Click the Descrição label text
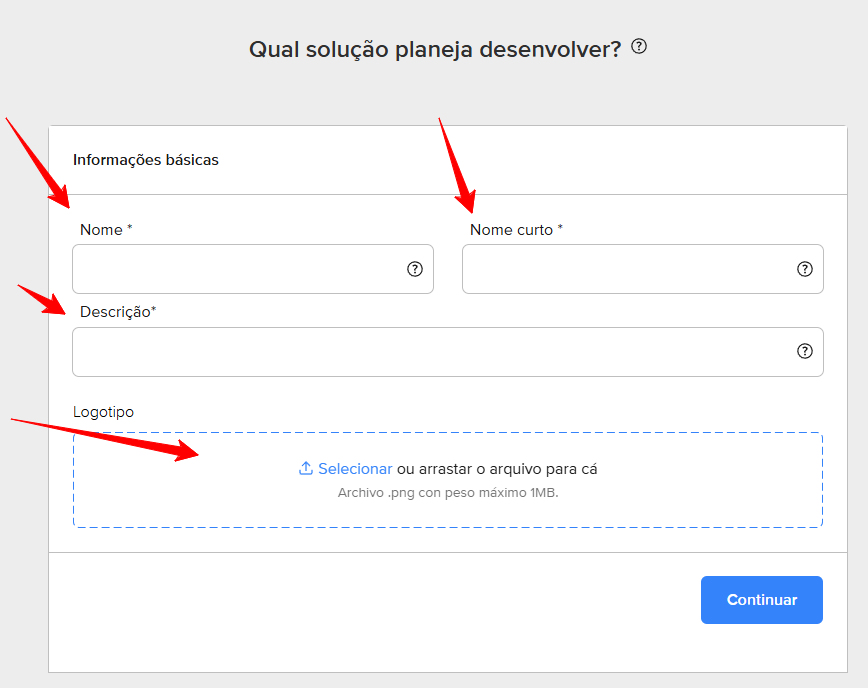Image resolution: width=868 pixels, height=688 pixels. coord(115,312)
